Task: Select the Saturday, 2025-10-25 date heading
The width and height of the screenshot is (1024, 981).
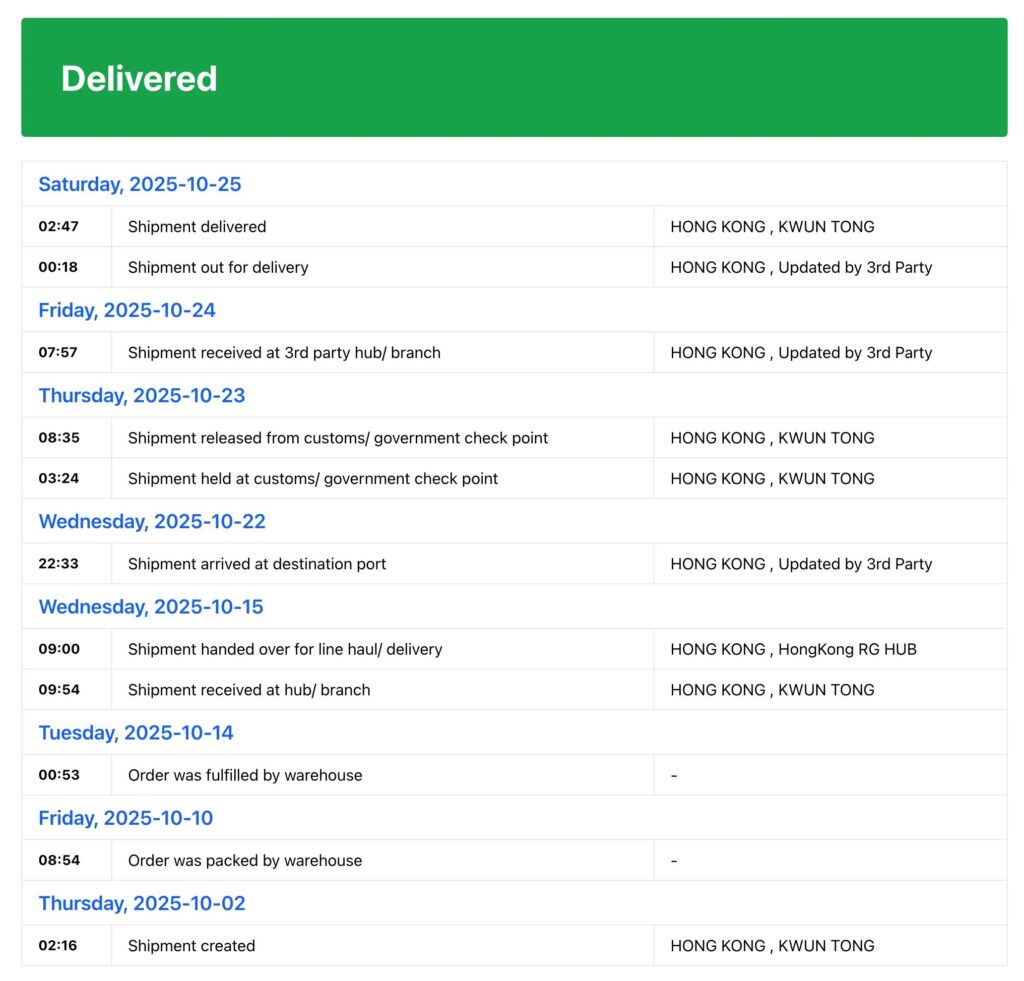Action: (140, 184)
